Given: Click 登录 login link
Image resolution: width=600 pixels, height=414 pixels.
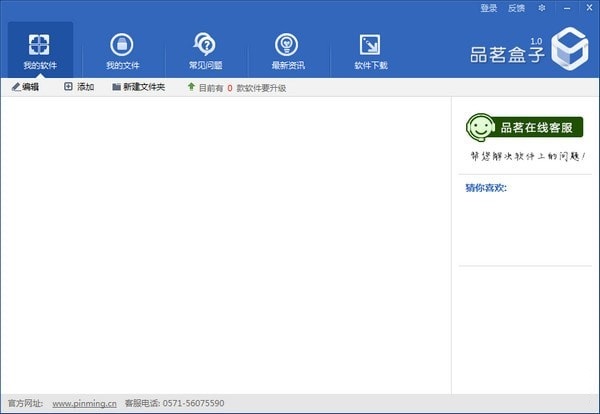Looking at the screenshot, I should click(489, 8).
